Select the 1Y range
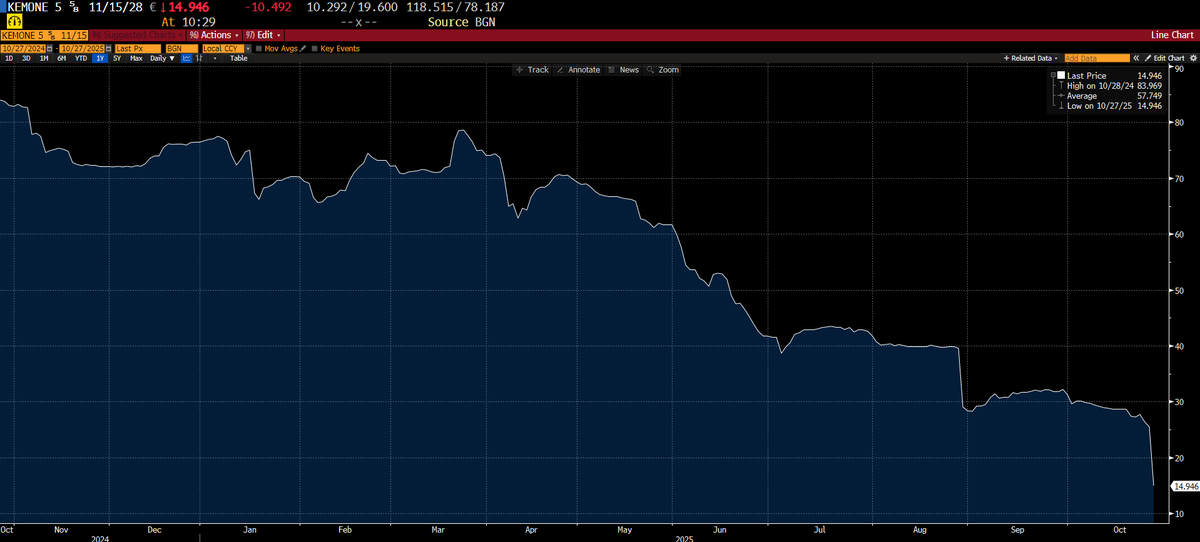The width and height of the screenshot is (1200, 542). click(x=100, y=58)
